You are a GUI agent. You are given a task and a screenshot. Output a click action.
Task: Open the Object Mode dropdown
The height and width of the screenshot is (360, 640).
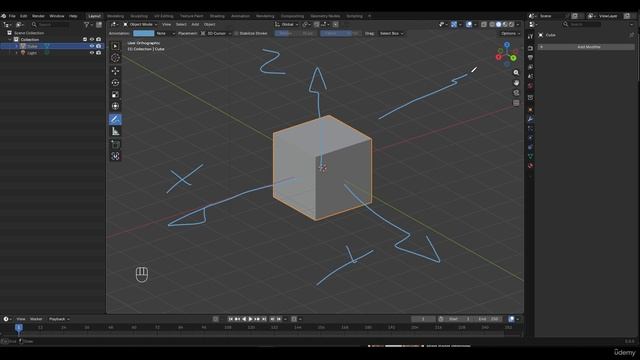(x=140, y=24)
